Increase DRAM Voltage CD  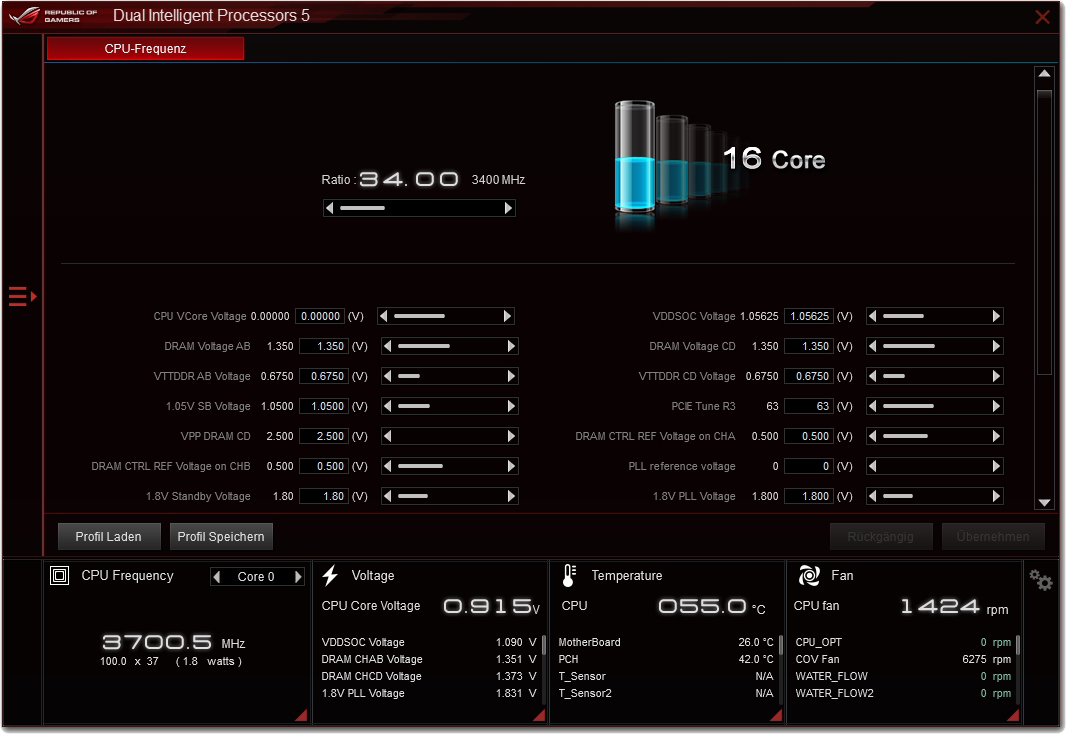pos(996,346)
